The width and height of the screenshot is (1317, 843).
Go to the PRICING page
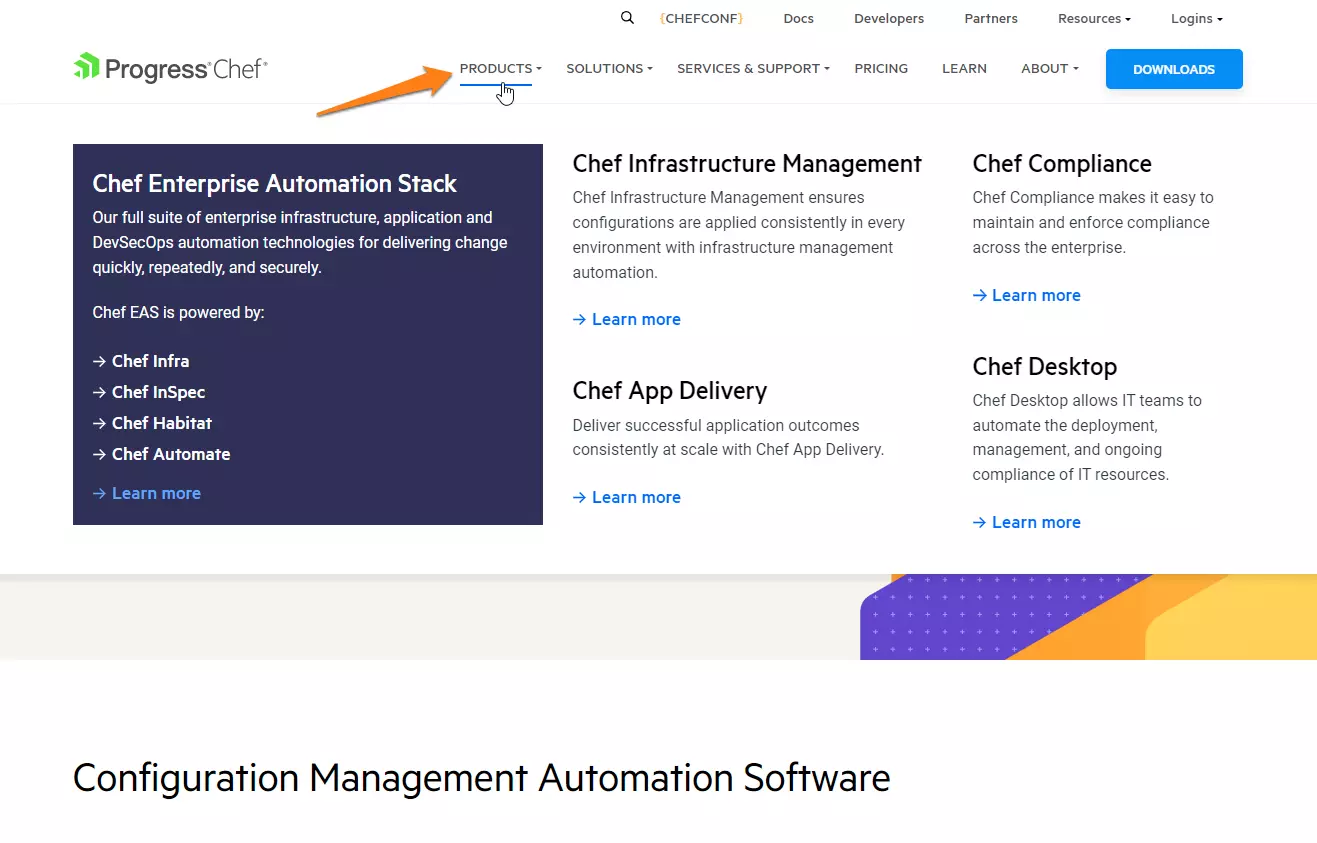coord(881,68)
